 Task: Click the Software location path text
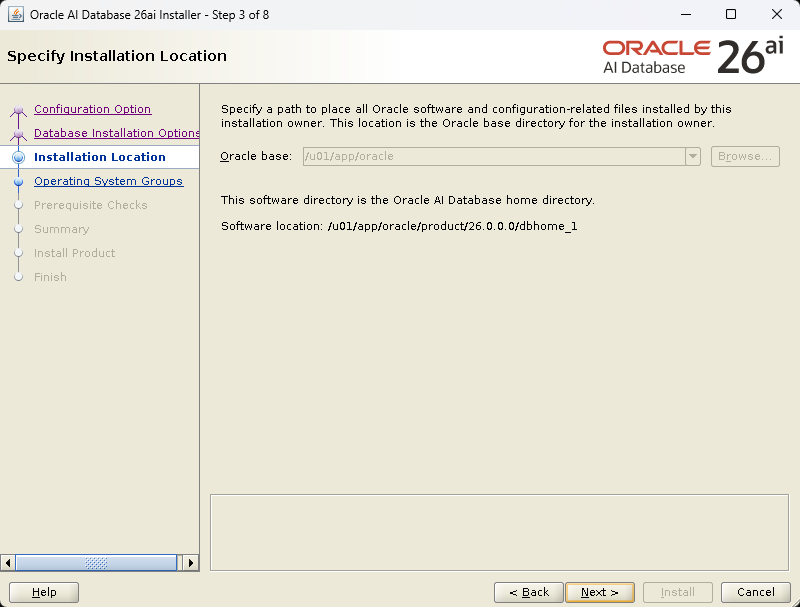point(452,226)
